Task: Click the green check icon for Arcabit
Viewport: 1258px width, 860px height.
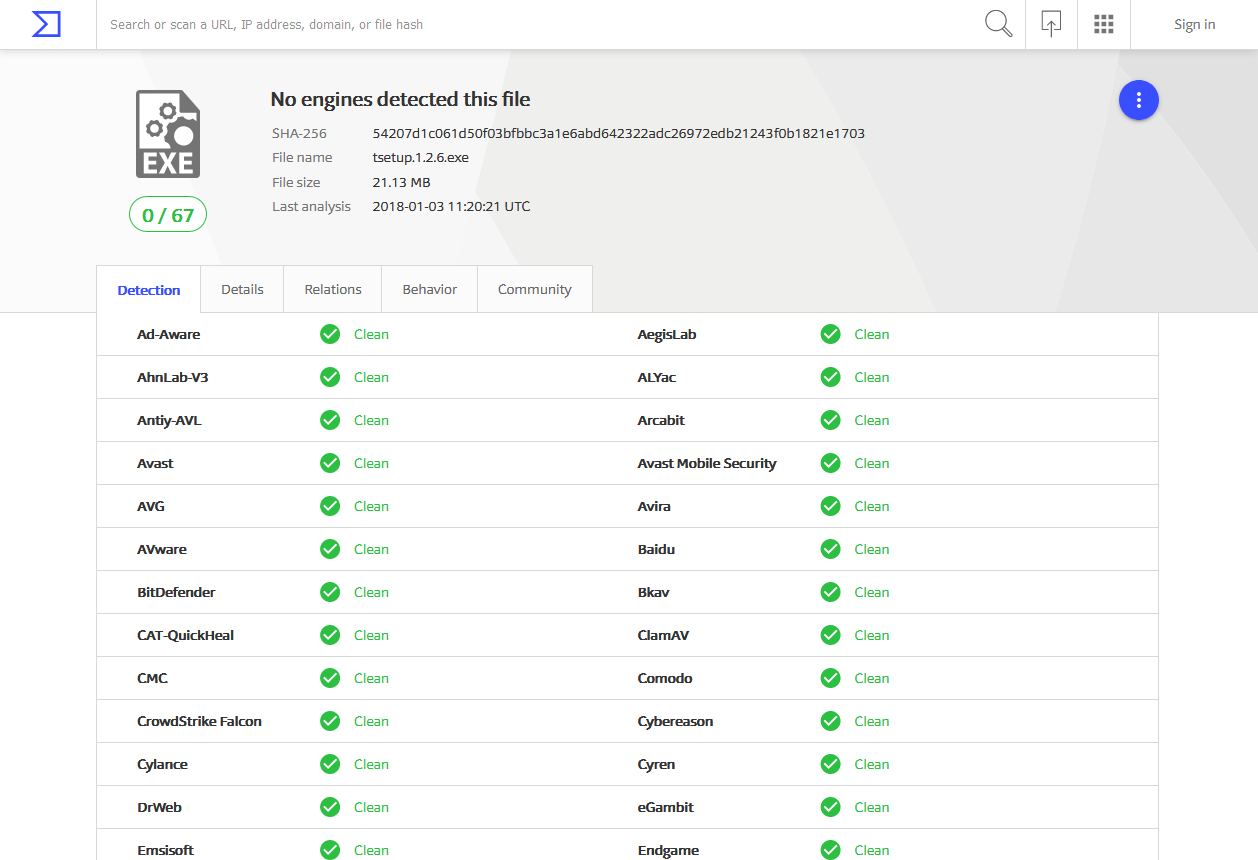Action: pos(830,420)
